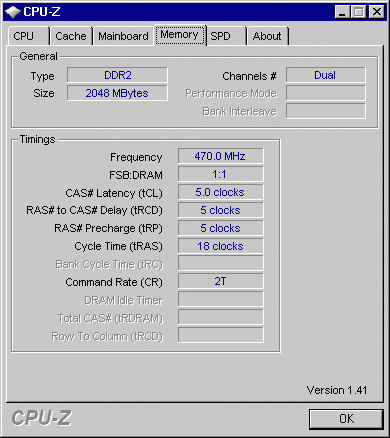Select the Mainboard tab
The width and height of the screenshot is (390, 438).
[x=123, y=36]
